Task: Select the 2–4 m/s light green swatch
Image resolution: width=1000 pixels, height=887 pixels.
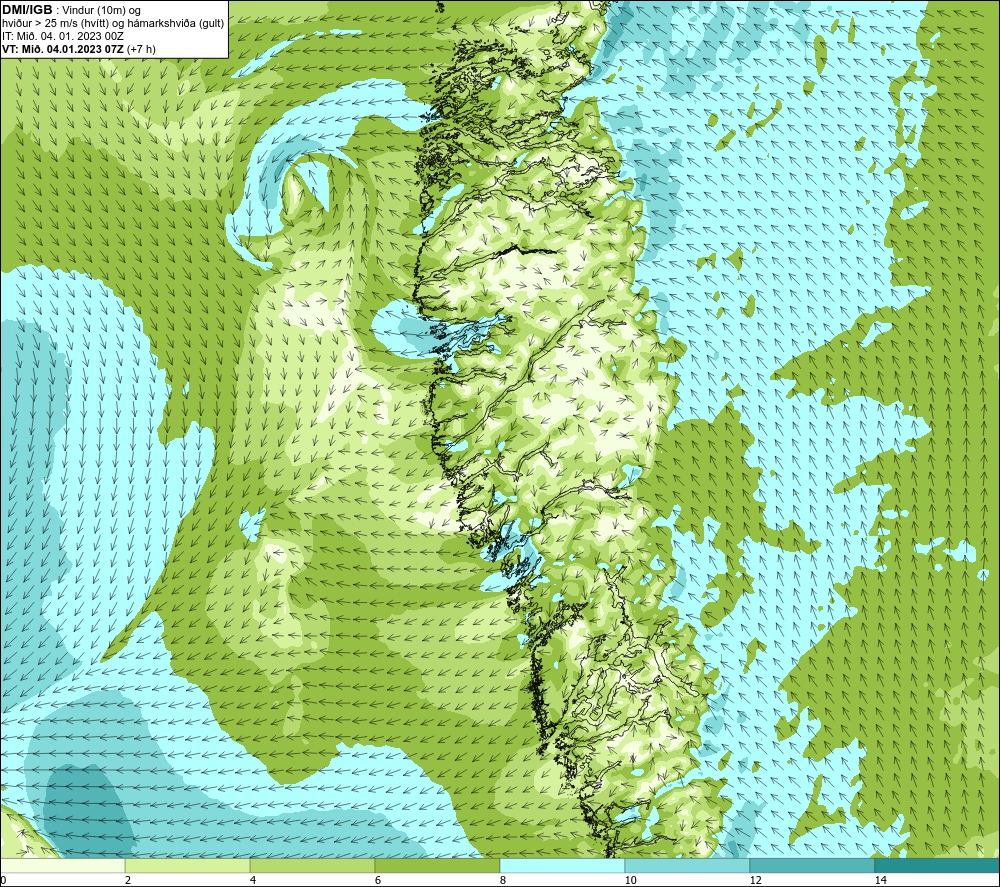Action: point(188,865)
